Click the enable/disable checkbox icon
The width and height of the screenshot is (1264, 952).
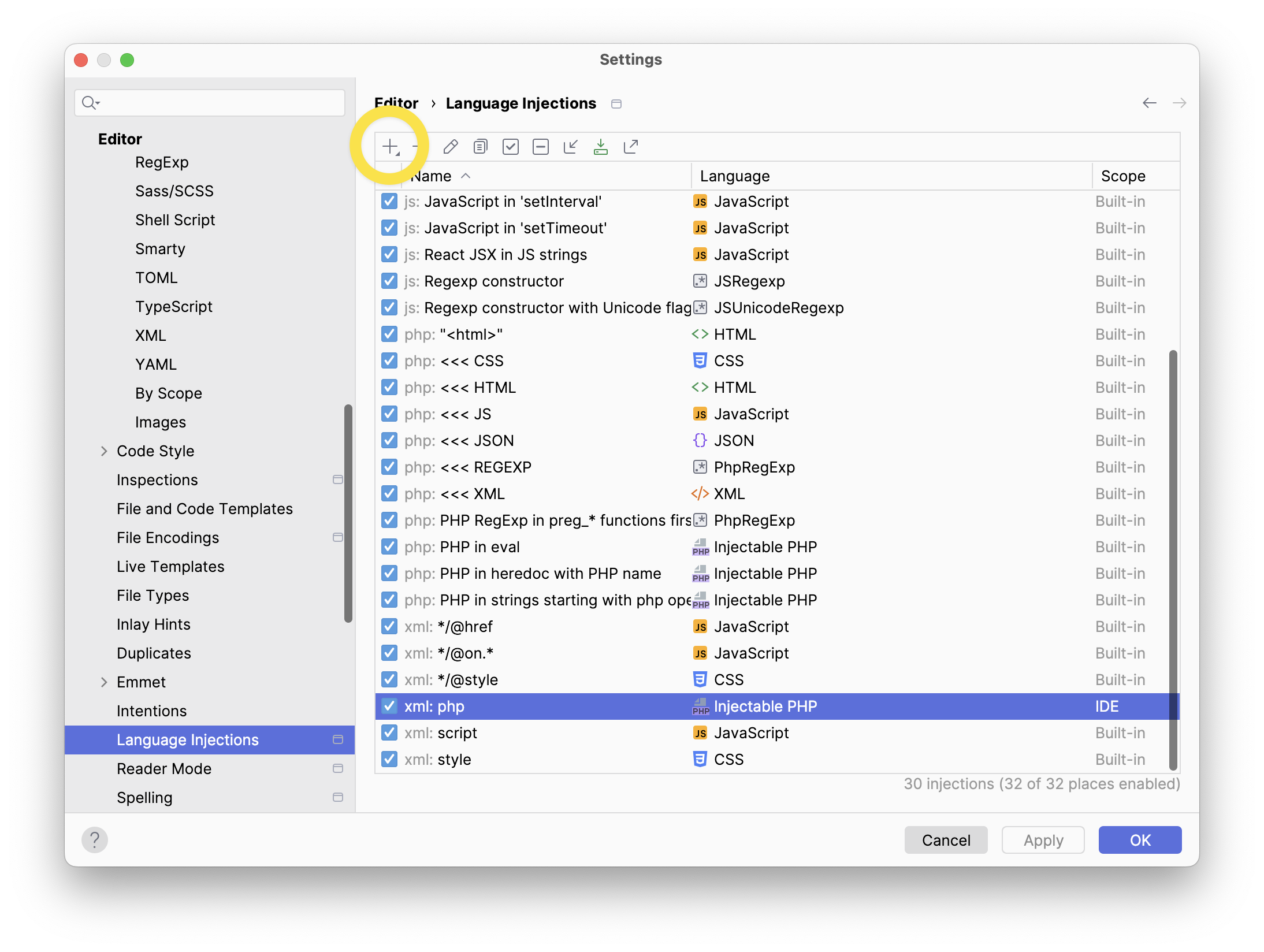[x=510, y=146]
